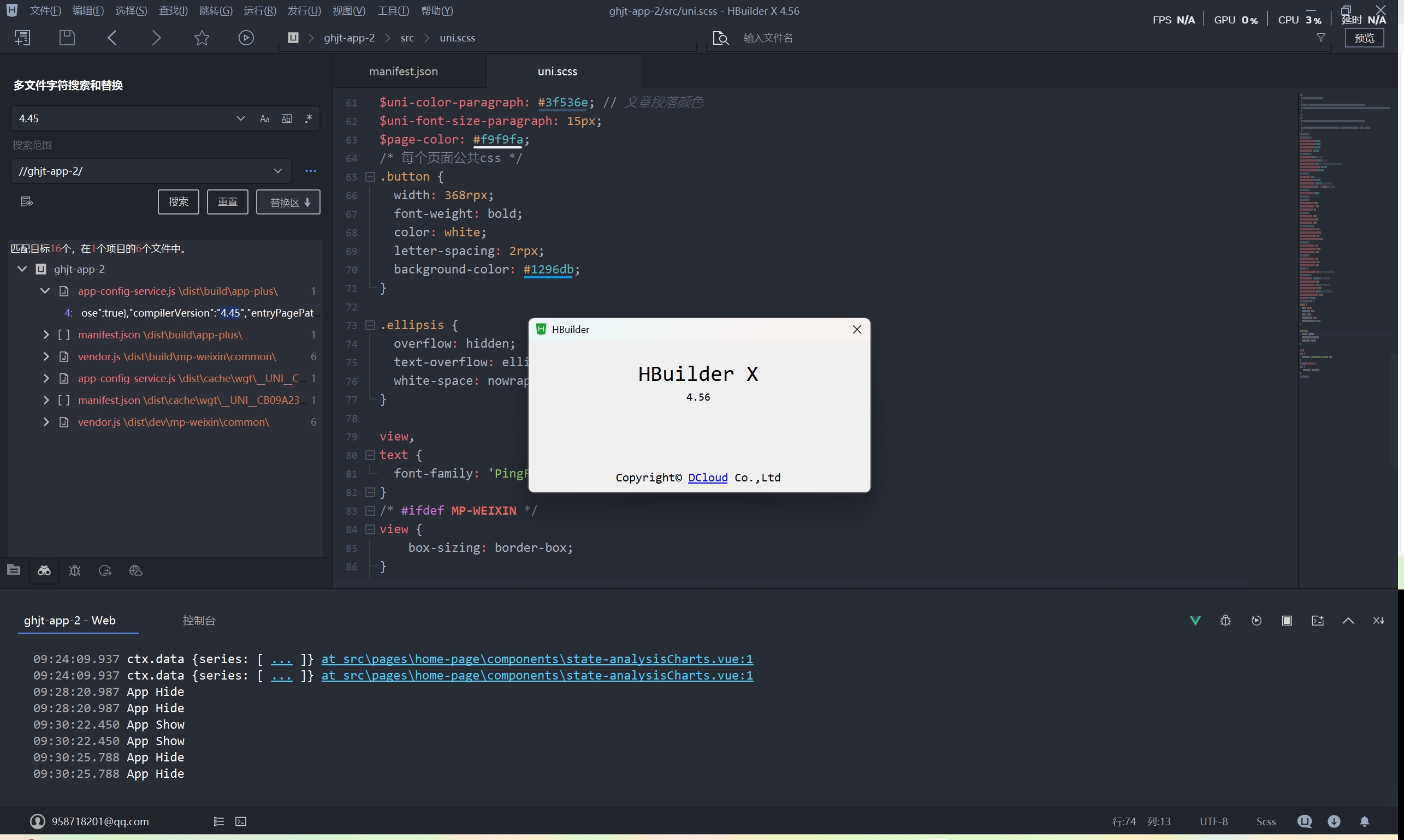Screen dimensions: 1404x840
Task: Click the 输入文件名 file search field
Action: (x=767, y=38)
